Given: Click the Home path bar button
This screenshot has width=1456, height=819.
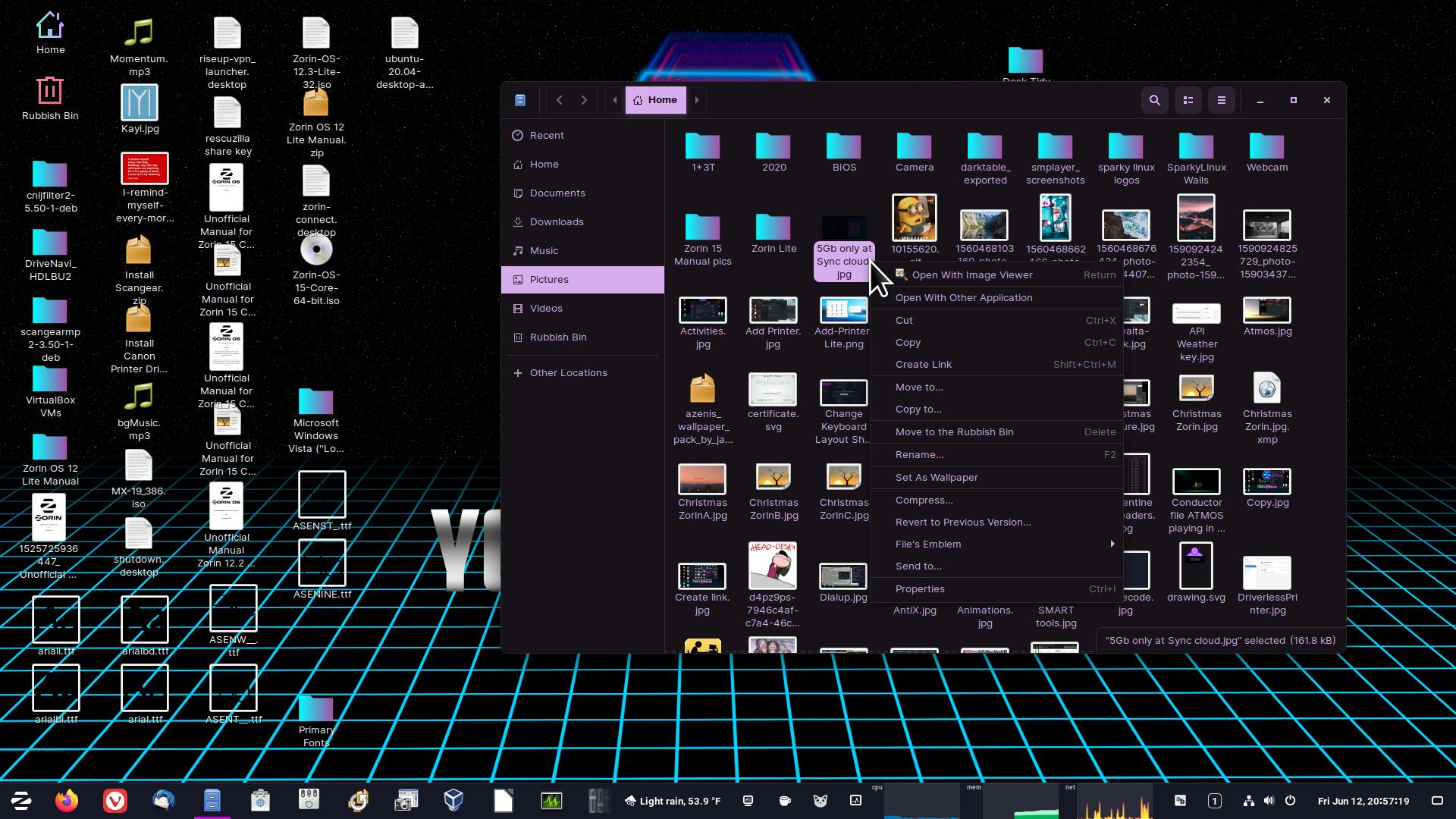Looking at the screenshot, I should (x=655, y=100).
